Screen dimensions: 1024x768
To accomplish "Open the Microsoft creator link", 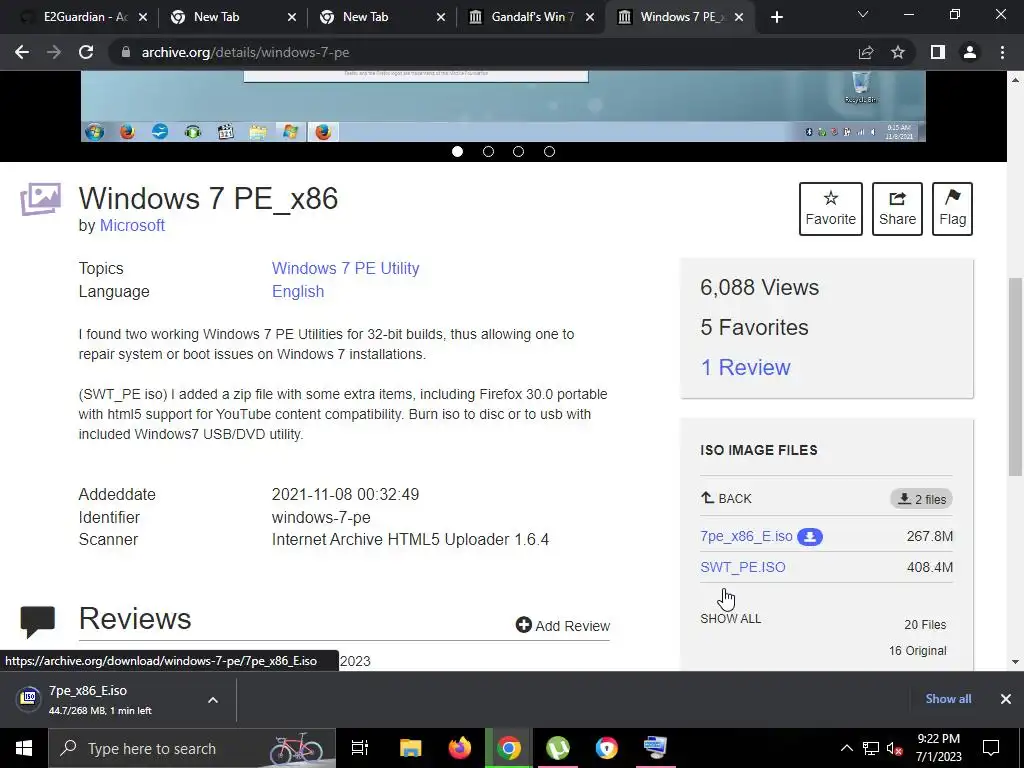I will click(132, 225).
